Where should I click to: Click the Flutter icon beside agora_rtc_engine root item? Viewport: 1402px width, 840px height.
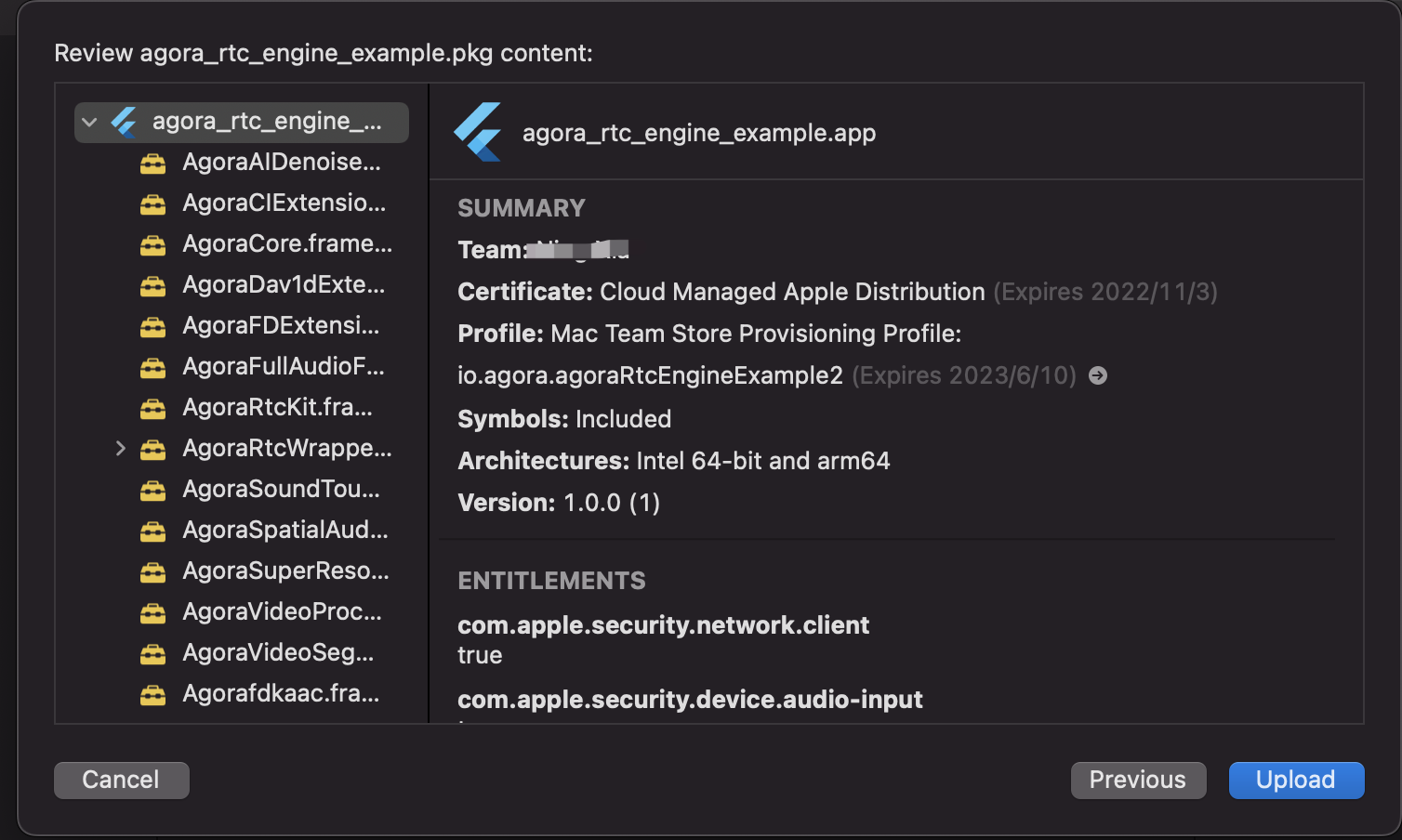[x=124, y=122]
